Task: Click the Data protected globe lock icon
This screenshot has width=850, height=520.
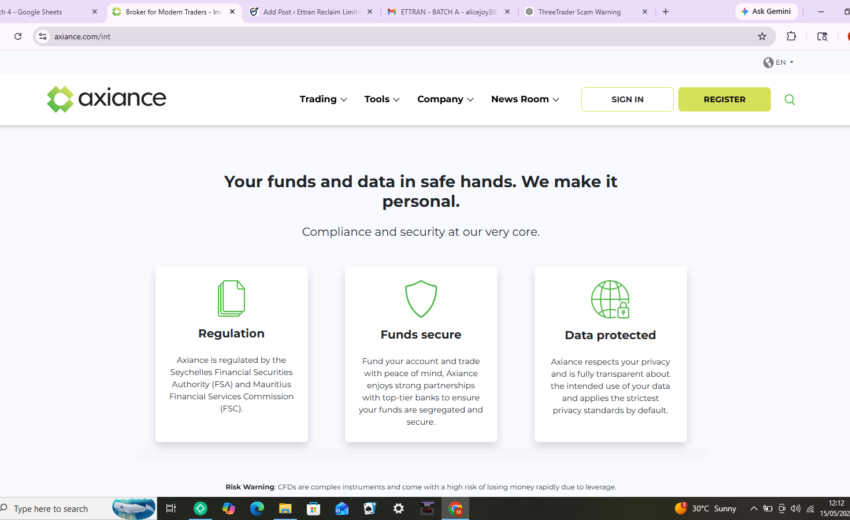Action: click(610, 299)
